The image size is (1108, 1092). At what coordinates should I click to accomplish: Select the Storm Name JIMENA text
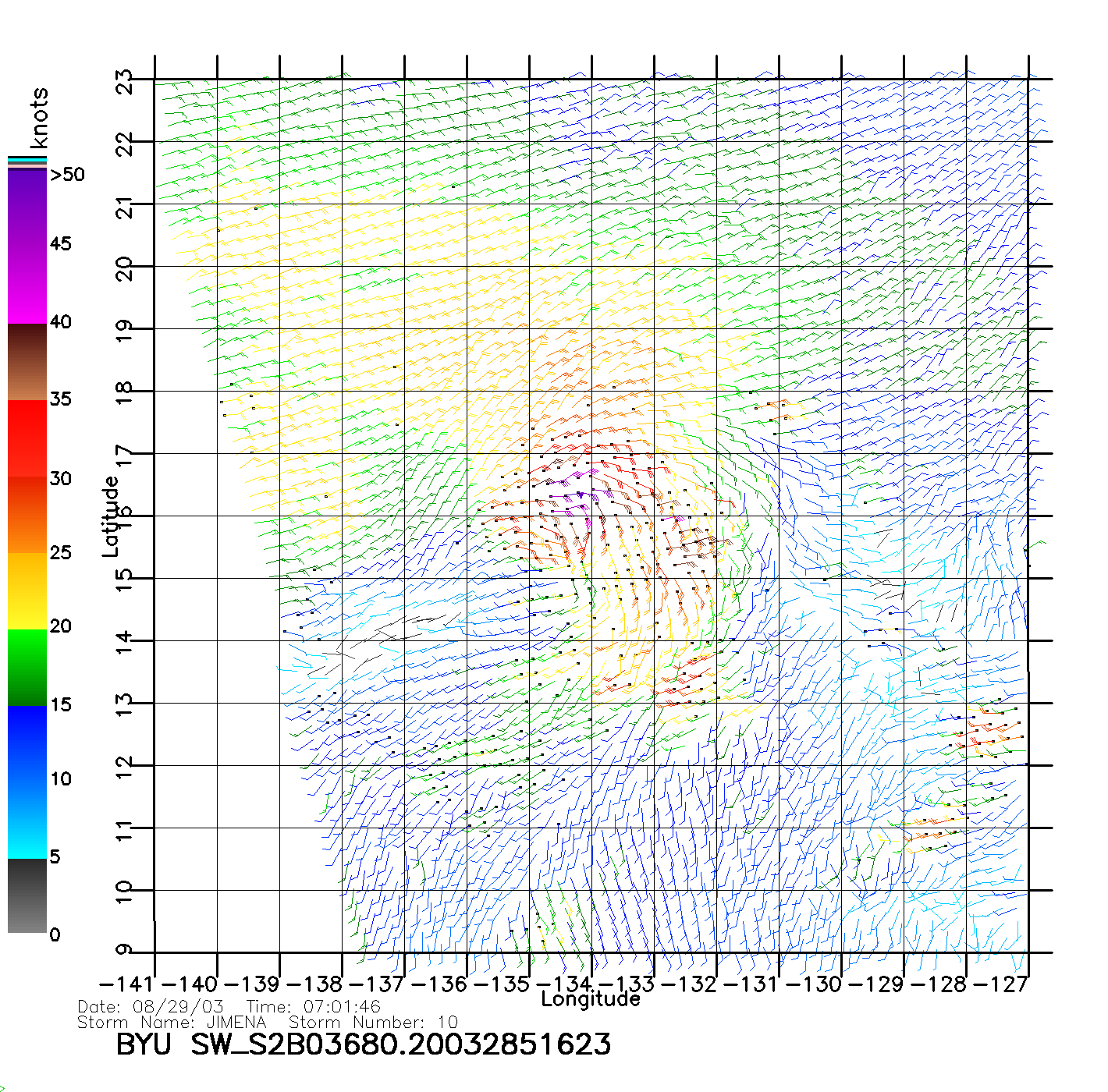click(172, 1023)
